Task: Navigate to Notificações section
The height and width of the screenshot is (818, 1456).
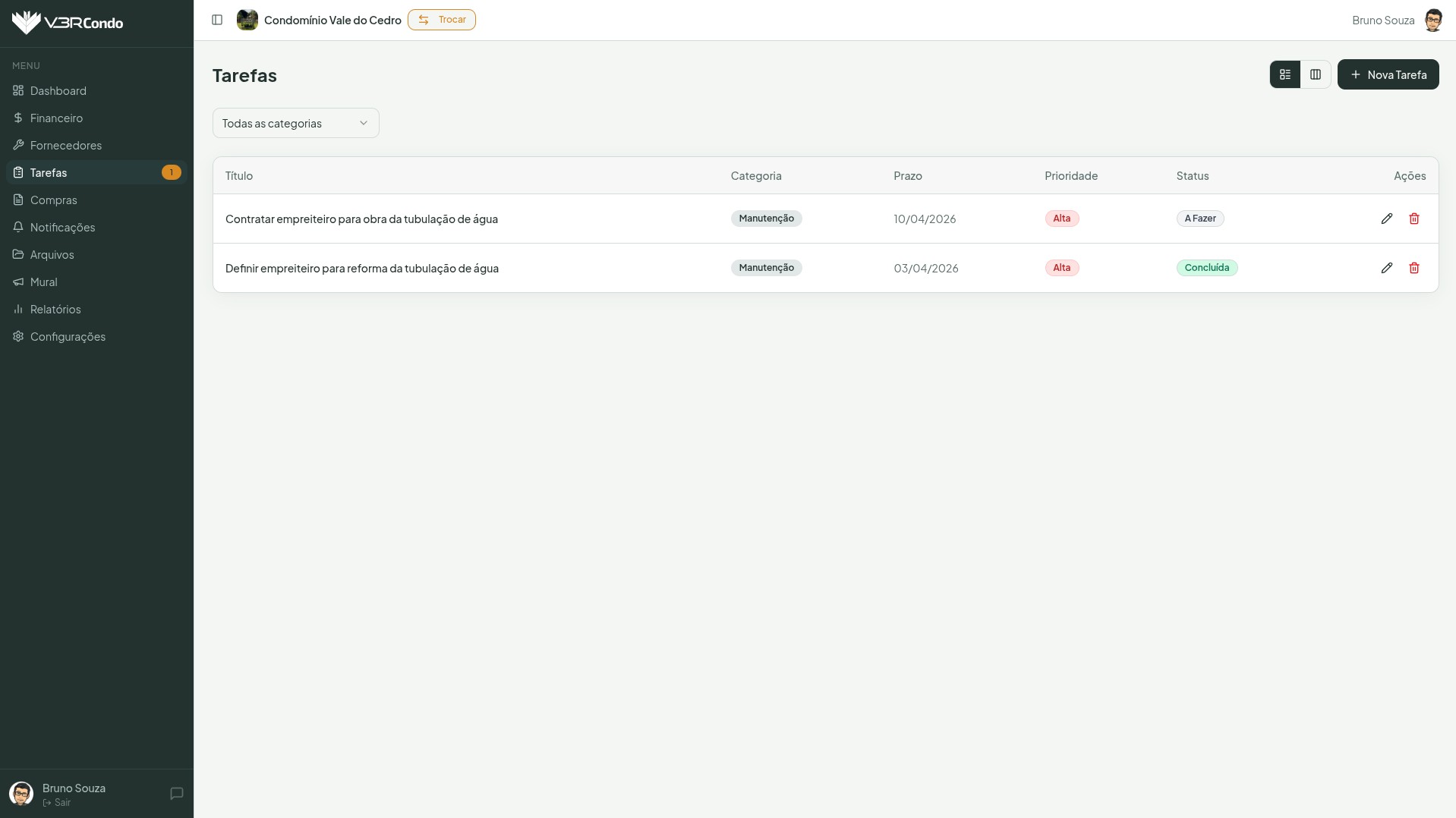Action: click(62, 228)
